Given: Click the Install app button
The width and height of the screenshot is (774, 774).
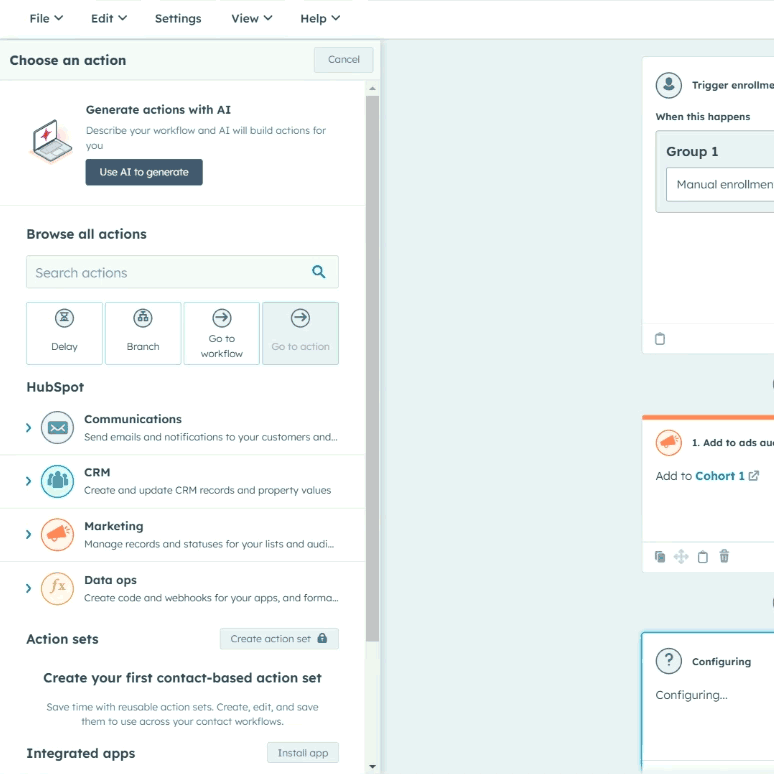Looking at the screenshot, I should click(x=303, y=753).
